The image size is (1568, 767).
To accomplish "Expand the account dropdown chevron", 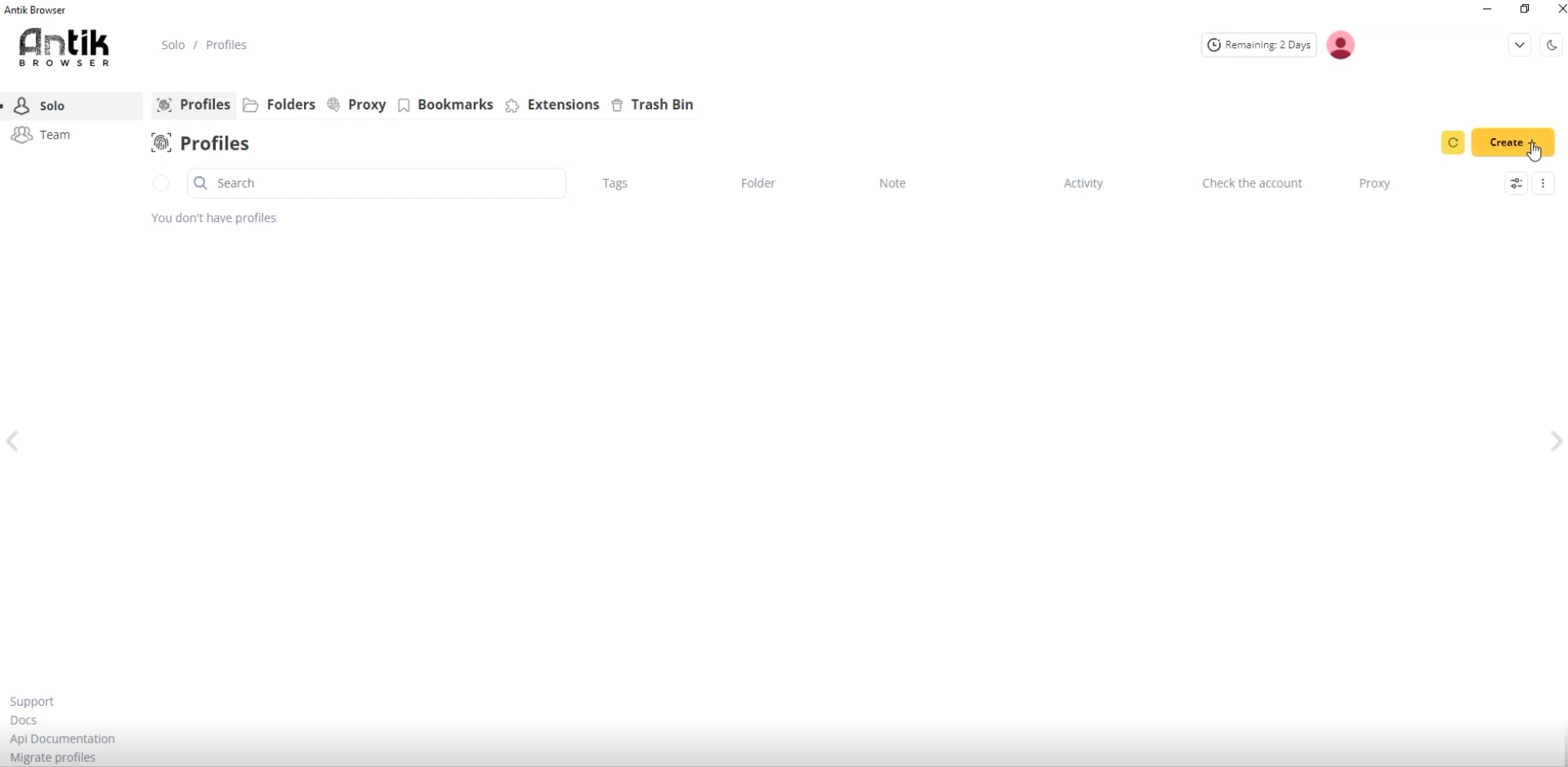I will point(1519,46).
